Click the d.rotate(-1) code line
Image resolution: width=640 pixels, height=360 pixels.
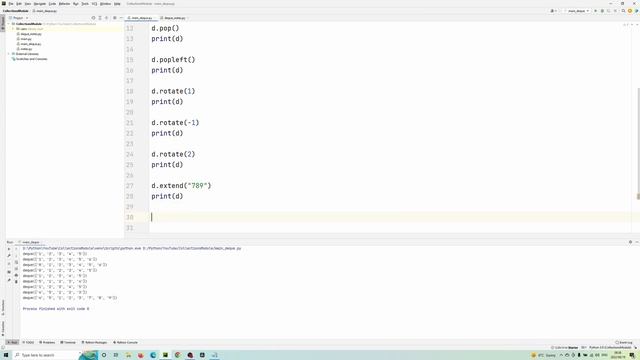click(175, 123)
